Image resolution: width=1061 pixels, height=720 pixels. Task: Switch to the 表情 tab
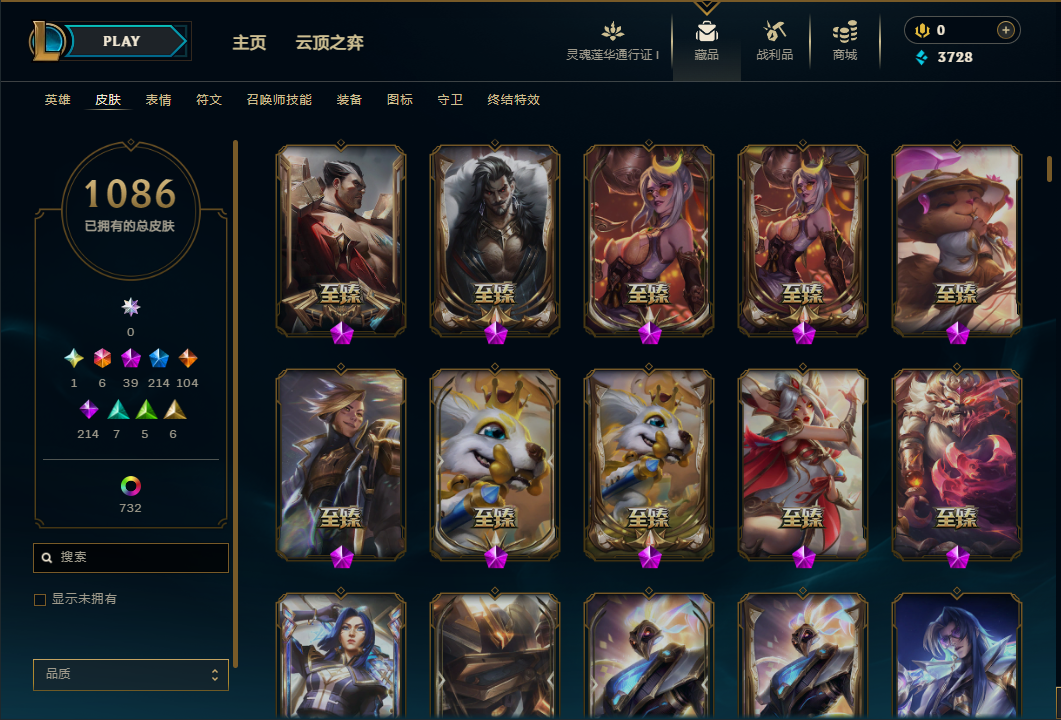coord(158,99)
